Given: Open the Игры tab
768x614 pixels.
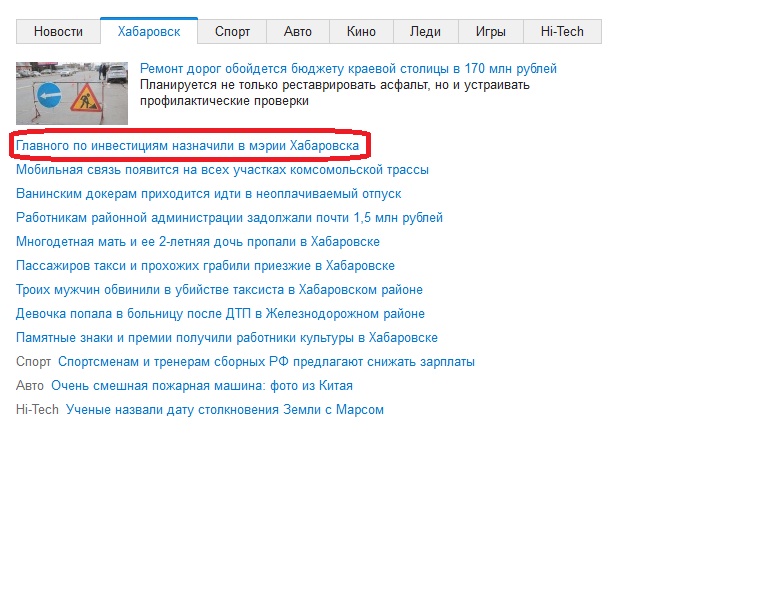Looking at the screenshot, I should [x=491, y=32].
